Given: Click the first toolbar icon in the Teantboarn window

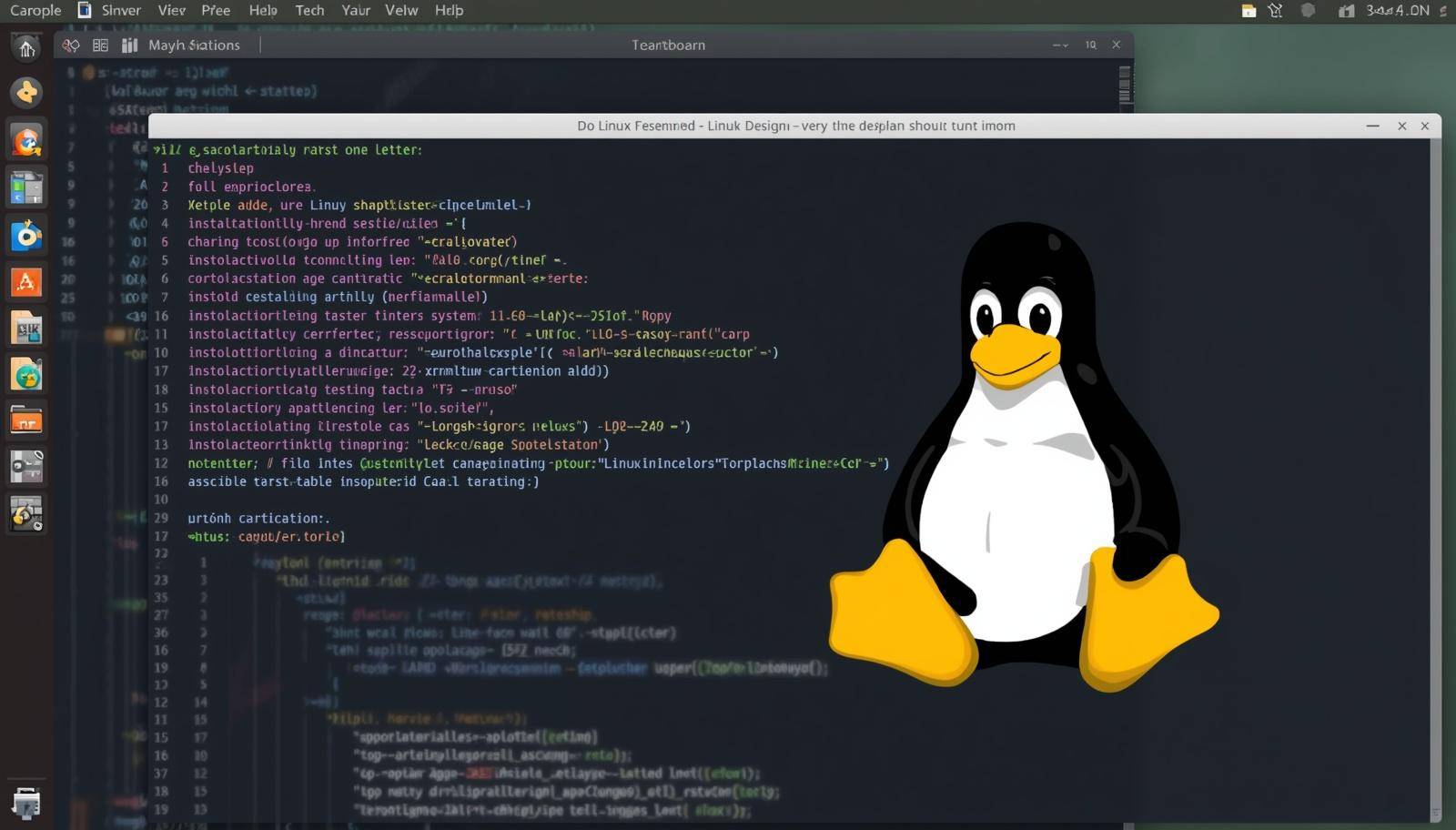Looking at the screenshot, I should tap(71, 45).
